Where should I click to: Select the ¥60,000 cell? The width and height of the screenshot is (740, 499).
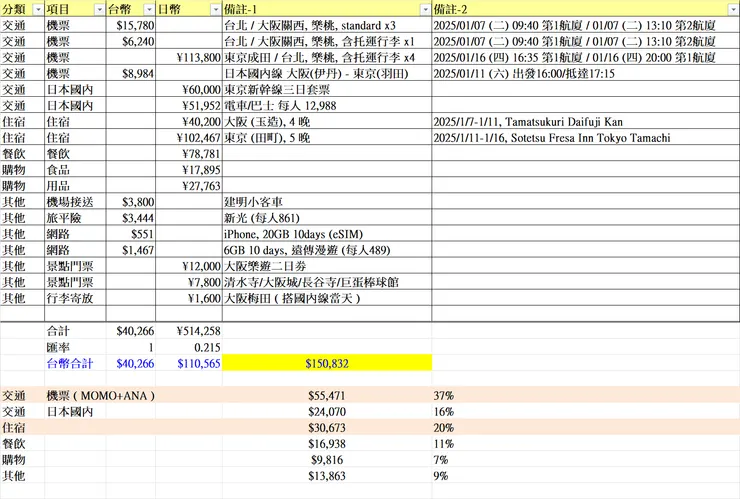[x=189, y=90]
